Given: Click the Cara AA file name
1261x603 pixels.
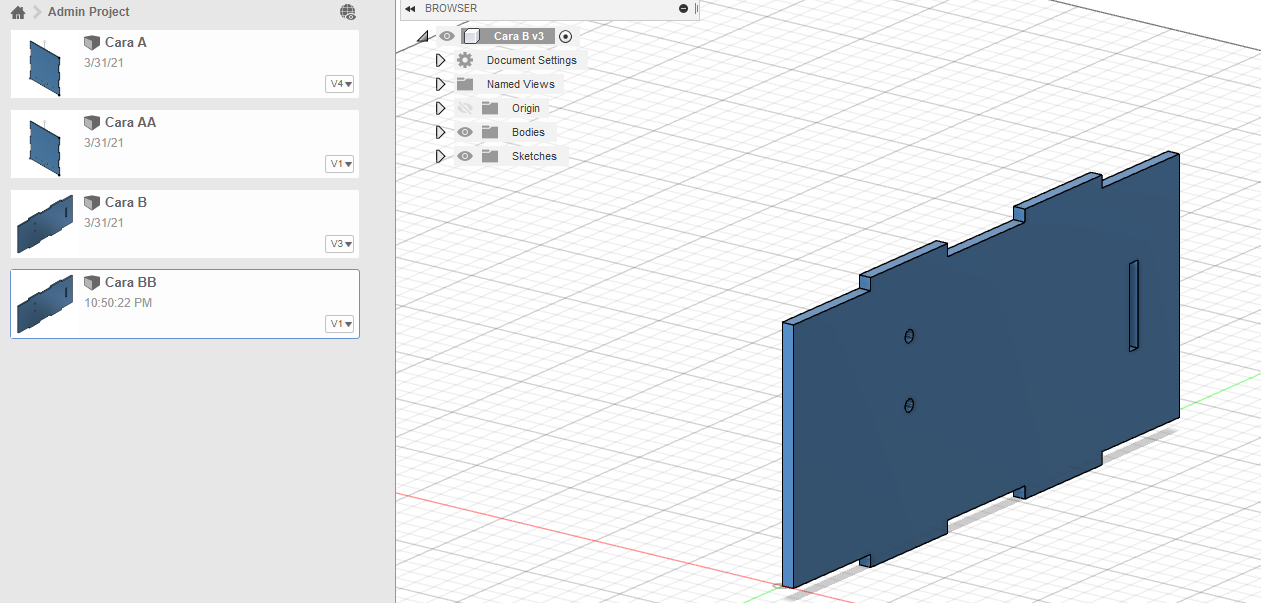Looking at the screenshot, I should [130, 122].
